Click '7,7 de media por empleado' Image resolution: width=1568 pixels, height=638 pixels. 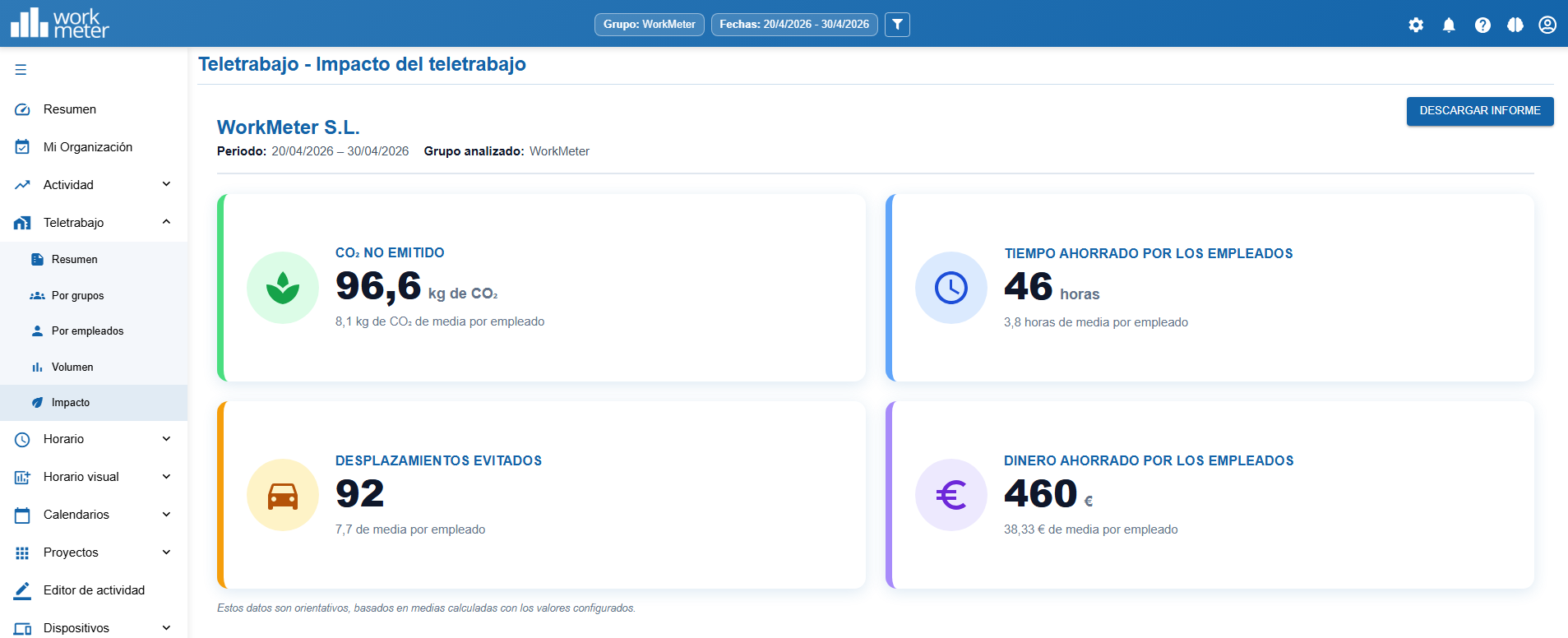click(410, 529)
